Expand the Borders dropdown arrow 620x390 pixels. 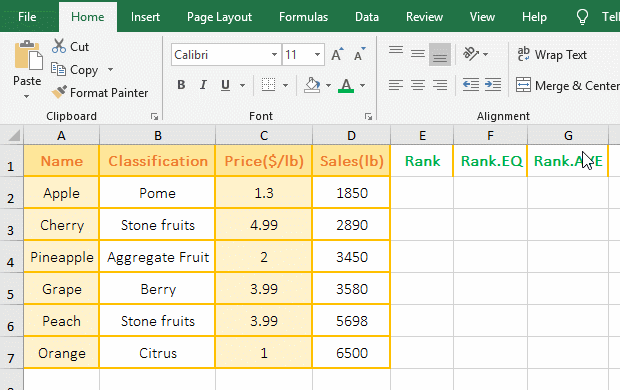point(285,85)
